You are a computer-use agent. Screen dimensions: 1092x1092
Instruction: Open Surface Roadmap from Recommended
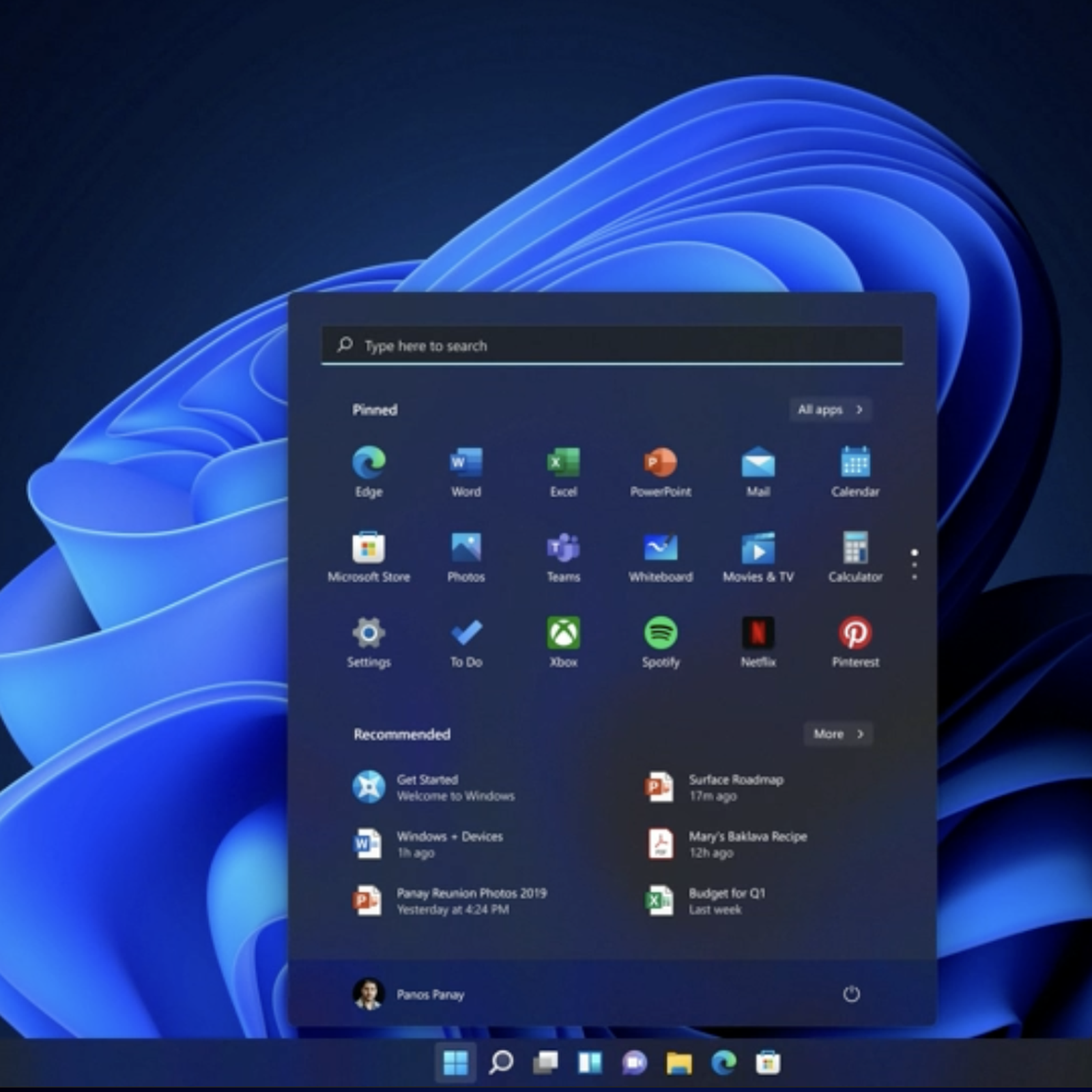[x=736, y=787]
